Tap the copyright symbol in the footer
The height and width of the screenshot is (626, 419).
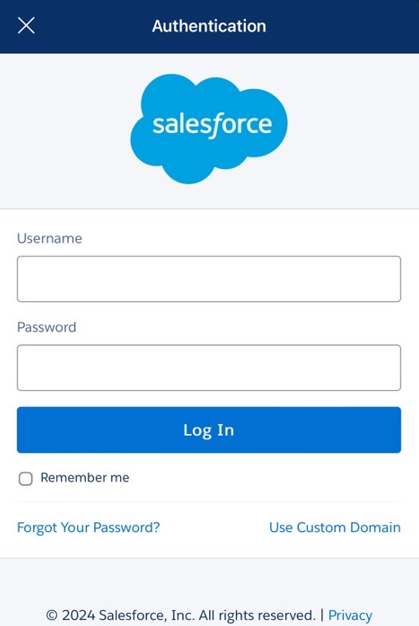coord(51,615)
